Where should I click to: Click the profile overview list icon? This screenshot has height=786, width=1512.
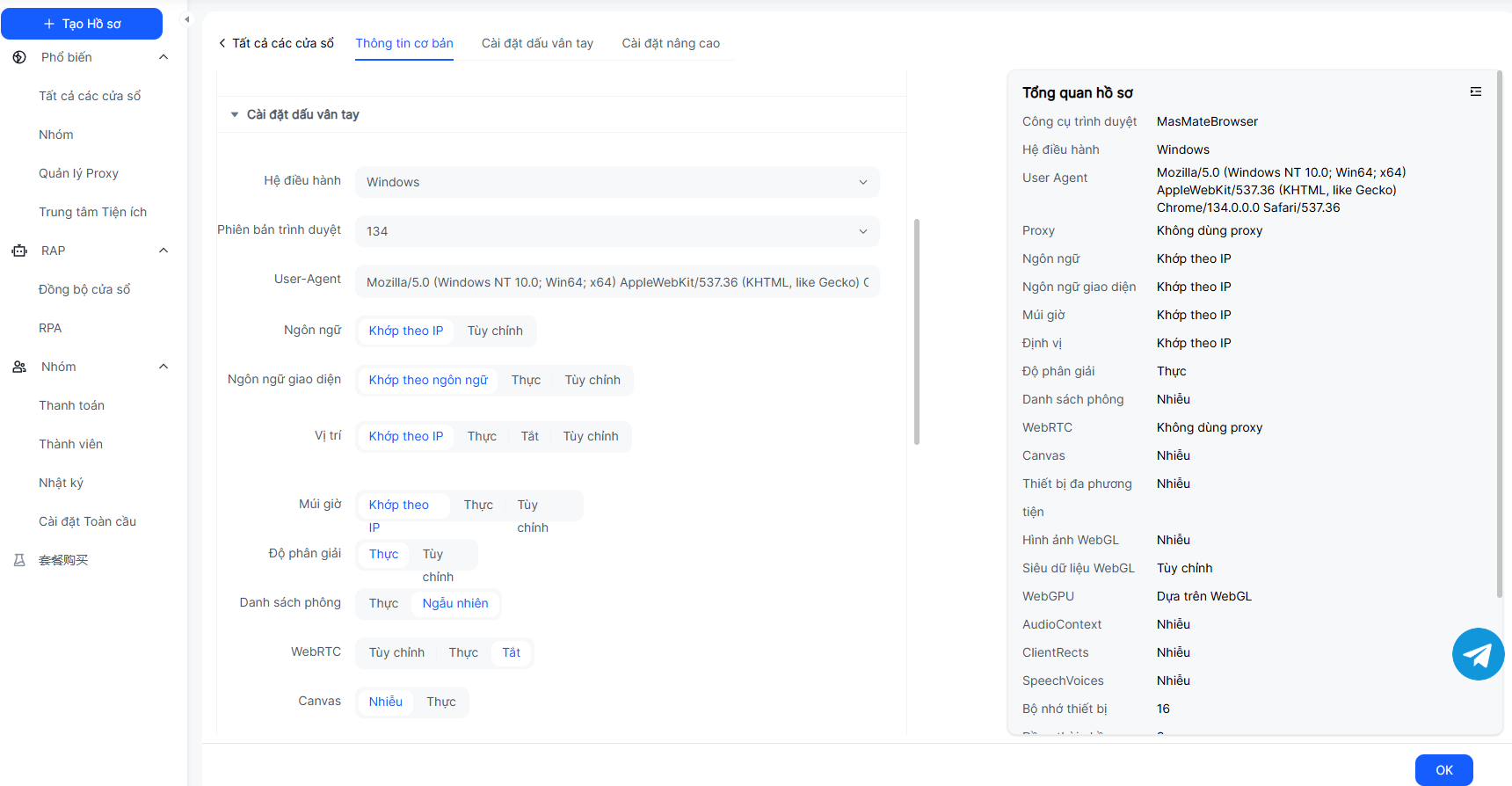1476,92
